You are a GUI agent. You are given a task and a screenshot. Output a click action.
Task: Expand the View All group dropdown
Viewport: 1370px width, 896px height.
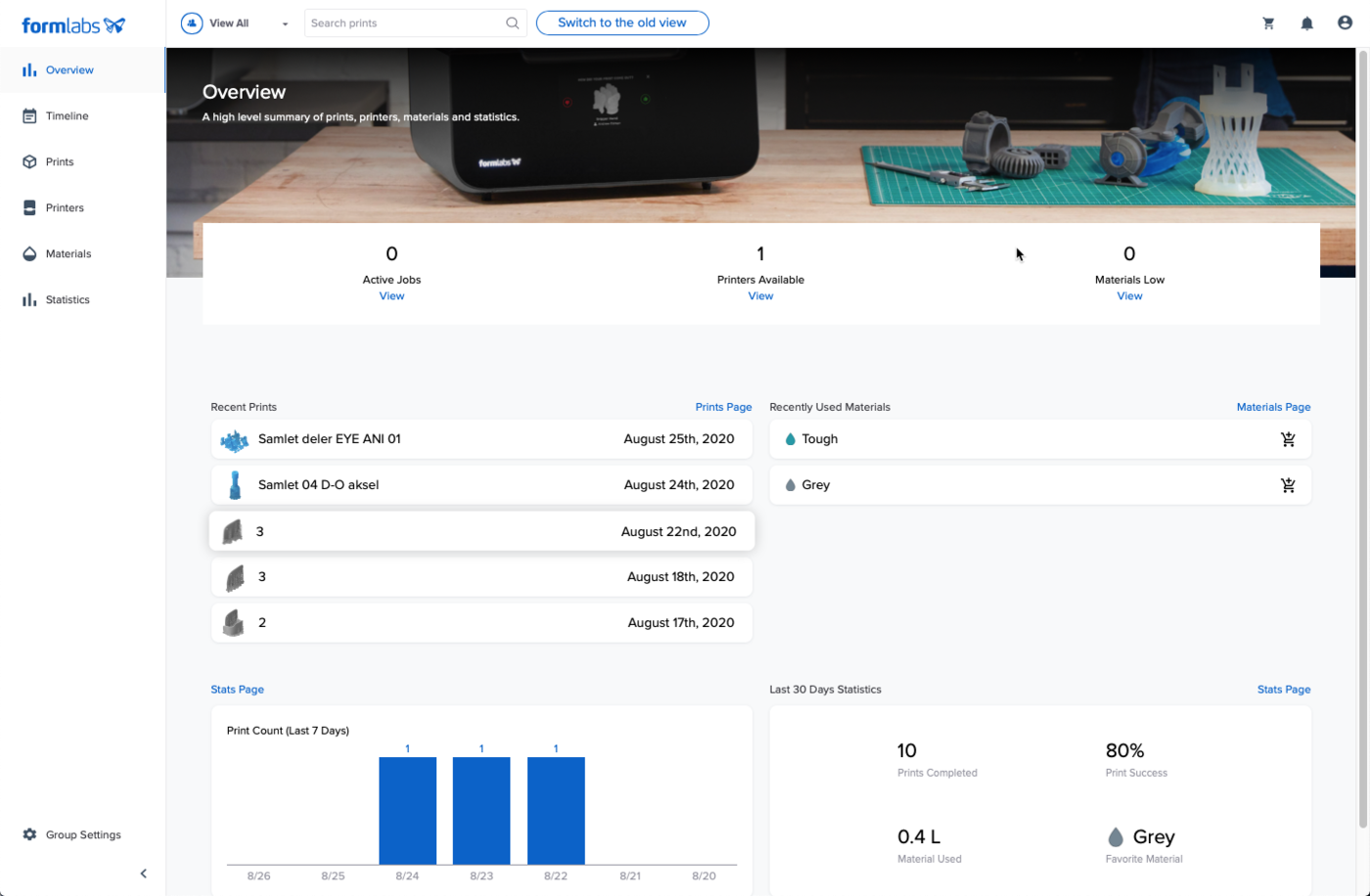[x=285, y=23]
